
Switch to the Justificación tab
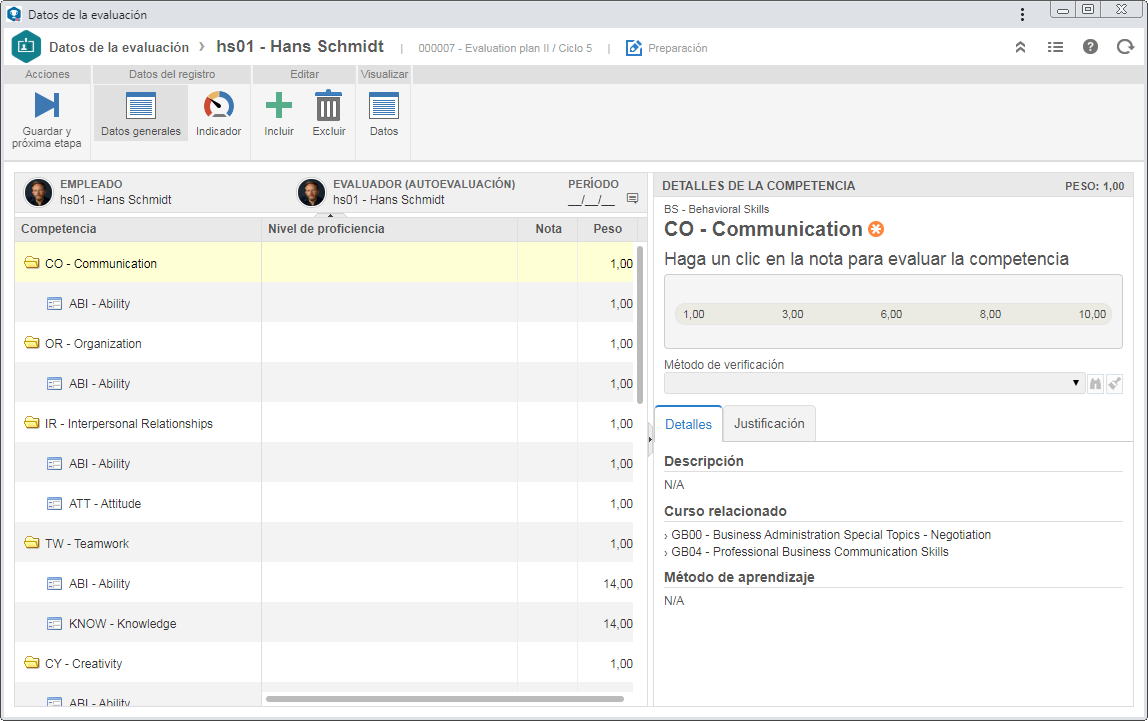769,424
